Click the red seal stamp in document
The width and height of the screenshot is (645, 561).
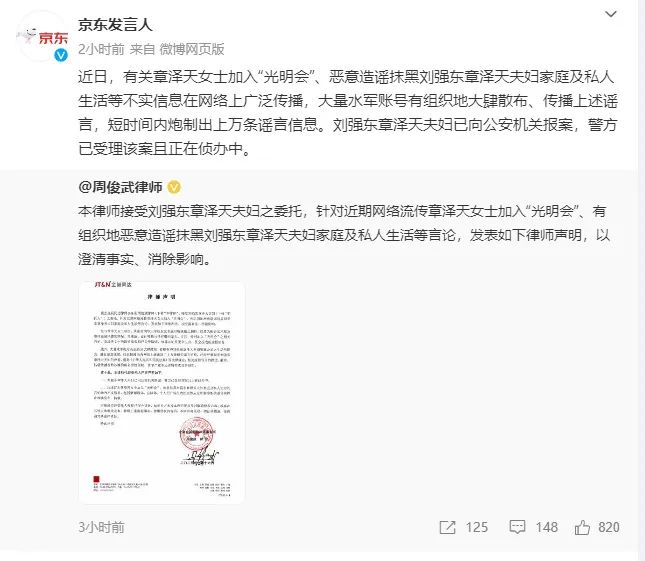(x=197, y=434)
